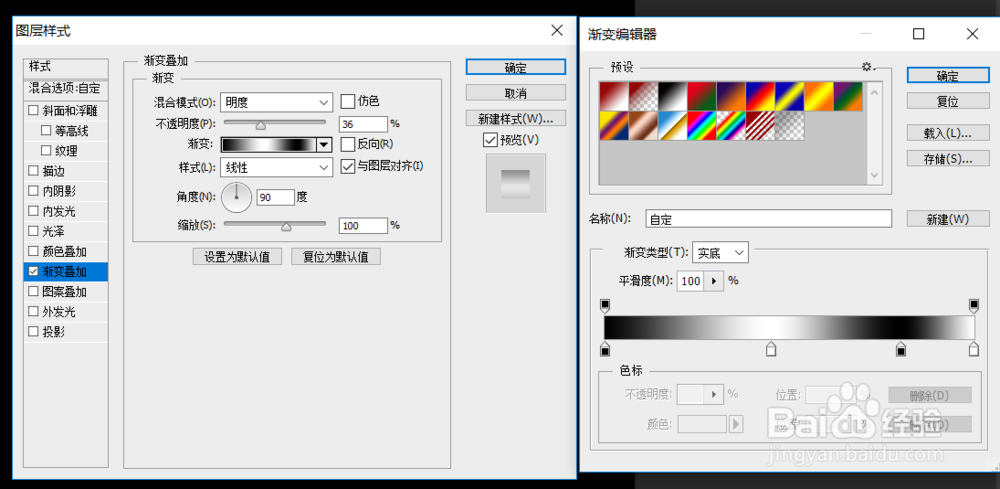Select the transparent red stripes preset
Image resolution: width=1000 pixels, height=489 pixels.
click(x=760, y=126)
